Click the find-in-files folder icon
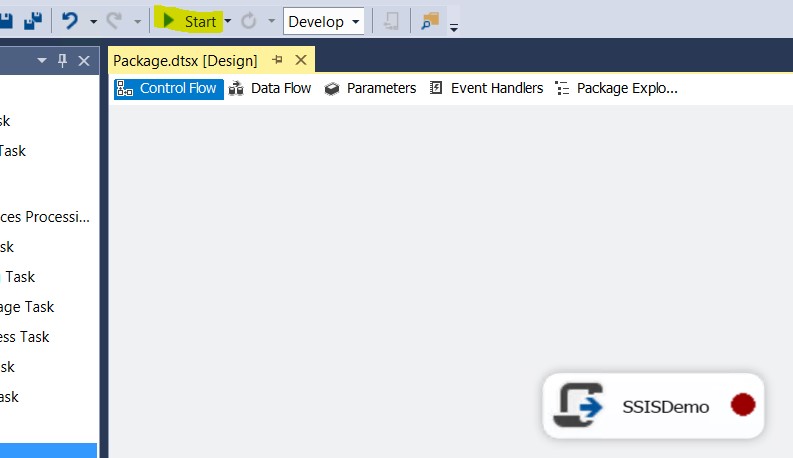The image size is (793, 458). 430,20
